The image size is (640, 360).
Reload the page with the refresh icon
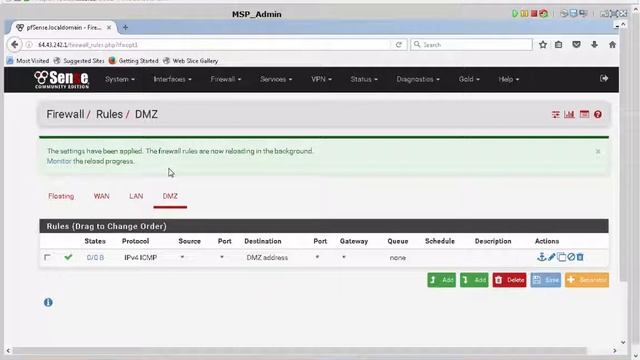(x=399, y=44)
